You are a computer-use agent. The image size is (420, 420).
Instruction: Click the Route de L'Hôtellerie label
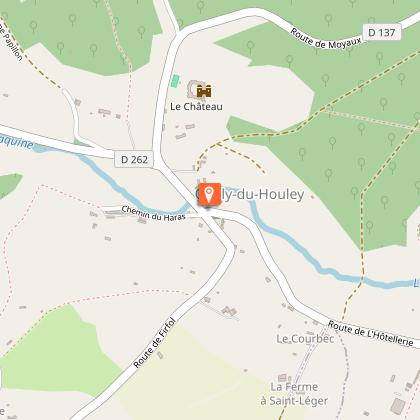tap(370, 333)
